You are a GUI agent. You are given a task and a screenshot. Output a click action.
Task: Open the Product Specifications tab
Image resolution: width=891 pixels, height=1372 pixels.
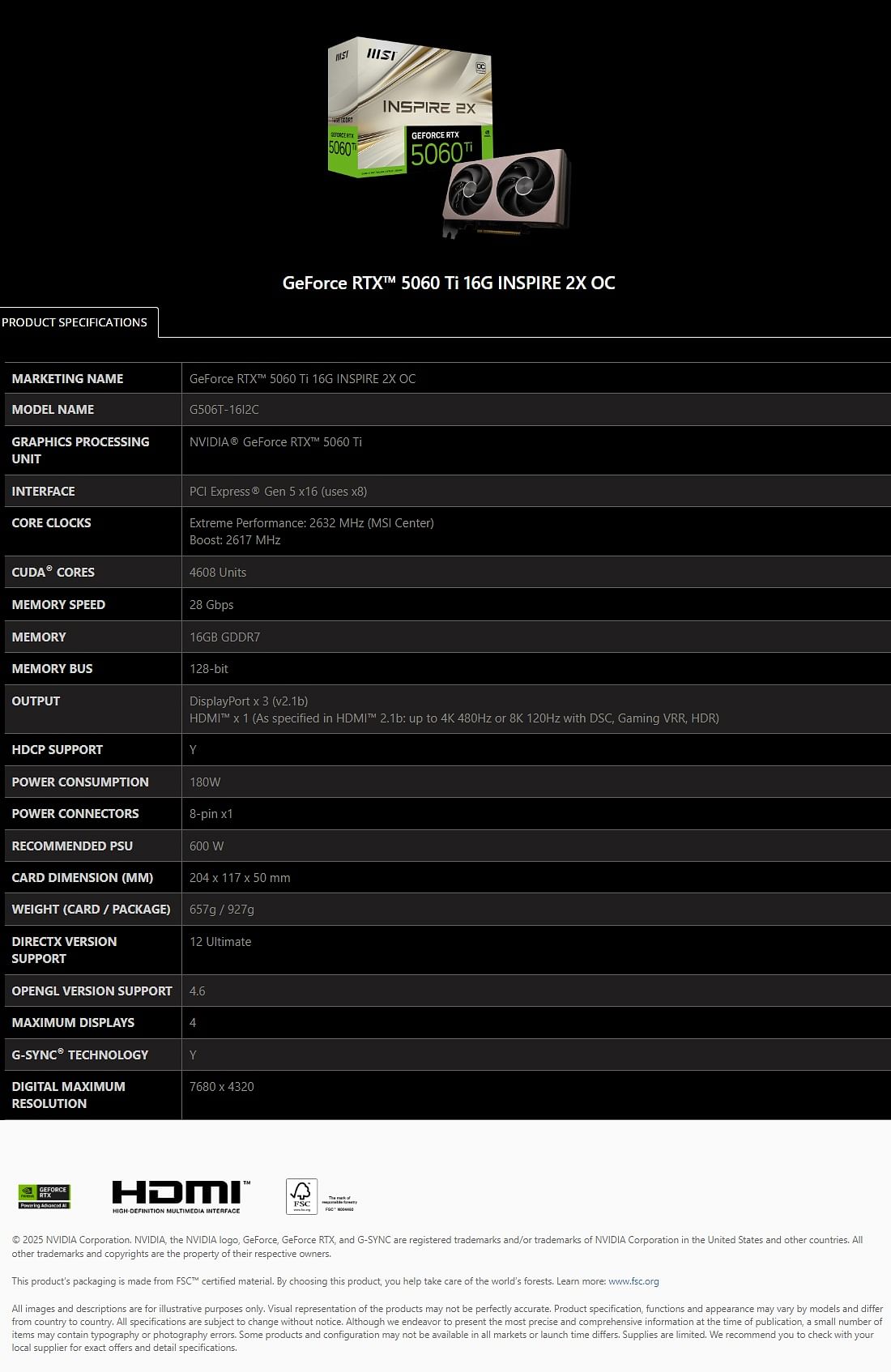[79, 322]
